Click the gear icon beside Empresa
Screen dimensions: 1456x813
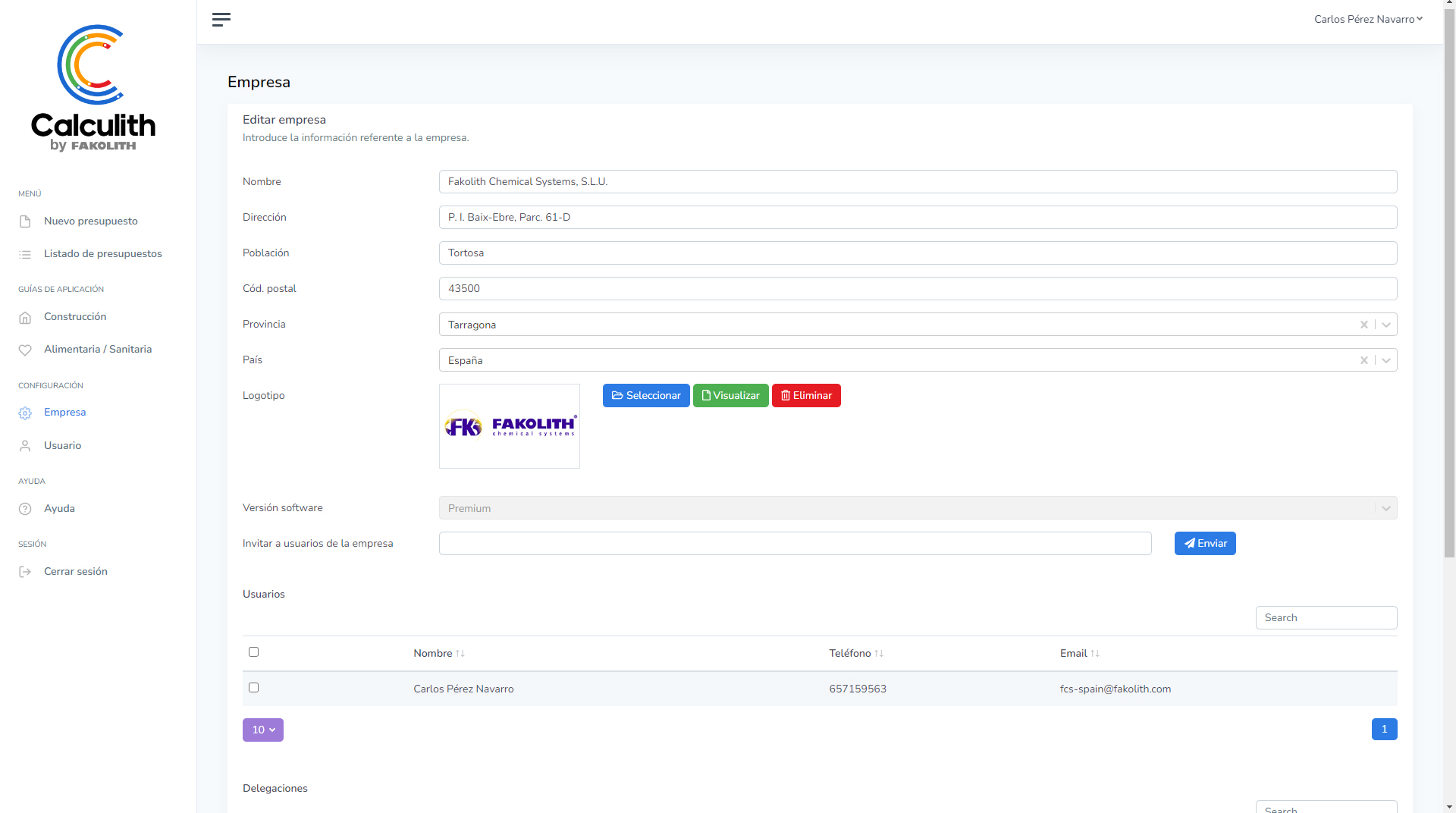(25, 413)
